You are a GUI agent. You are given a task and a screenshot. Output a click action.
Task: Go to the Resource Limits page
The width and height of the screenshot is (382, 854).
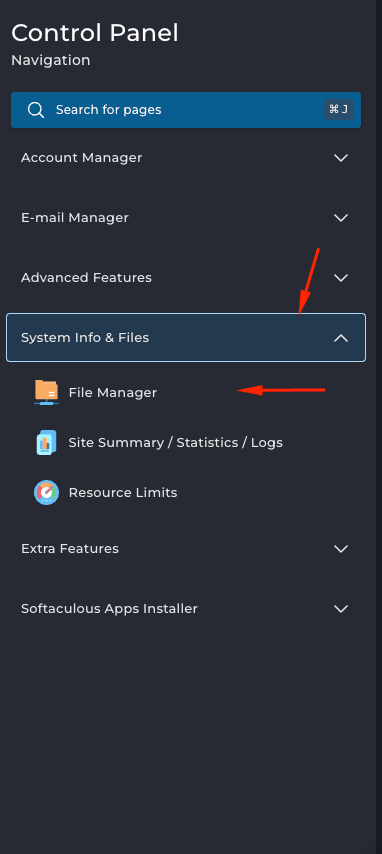(x=123, y=492)
